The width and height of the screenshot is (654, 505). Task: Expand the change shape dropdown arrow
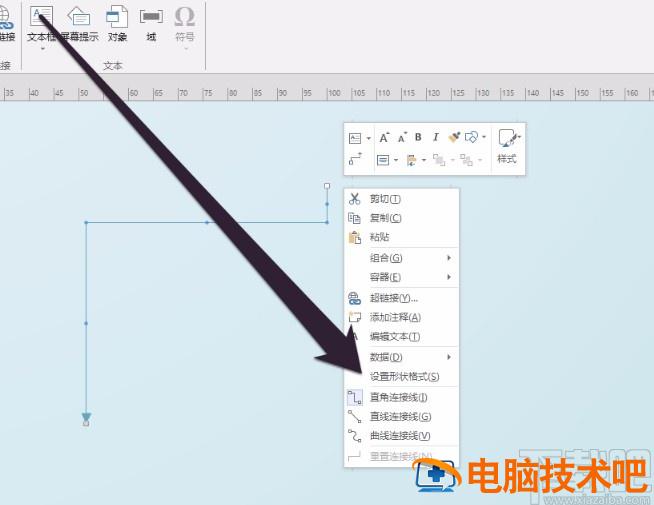pyautogui.click(x=484, y=137)
